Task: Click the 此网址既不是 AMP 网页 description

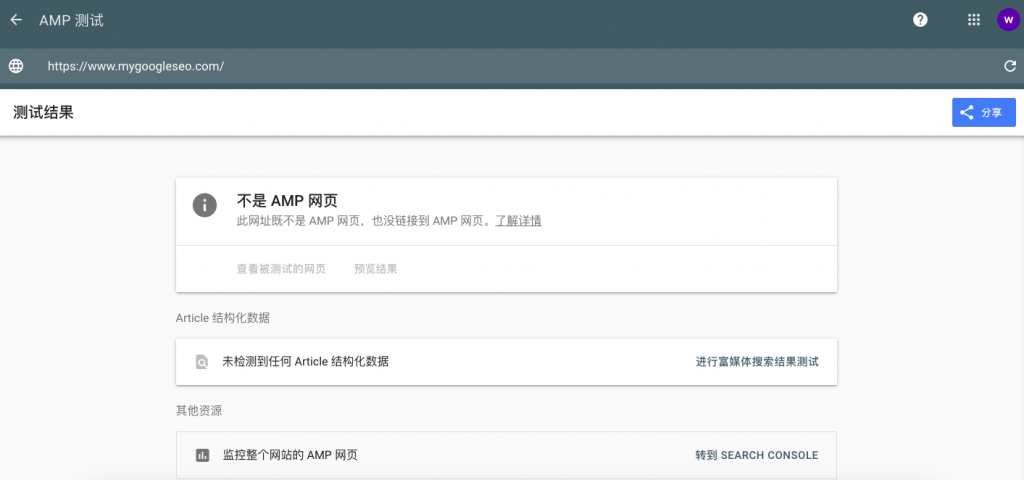Action: 364,221
